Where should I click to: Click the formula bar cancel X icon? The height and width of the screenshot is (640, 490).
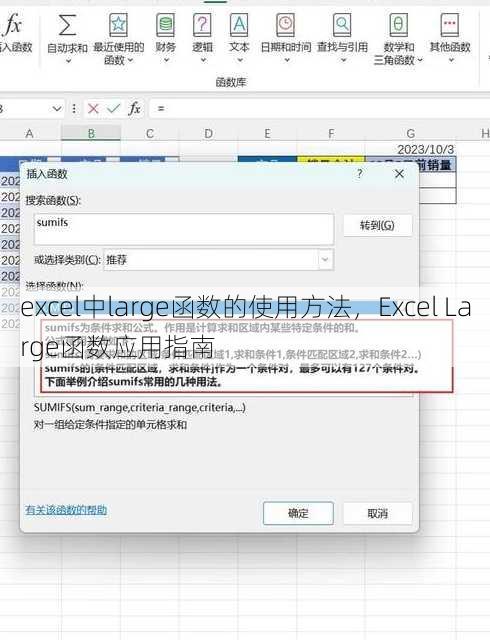pos(93,109)
